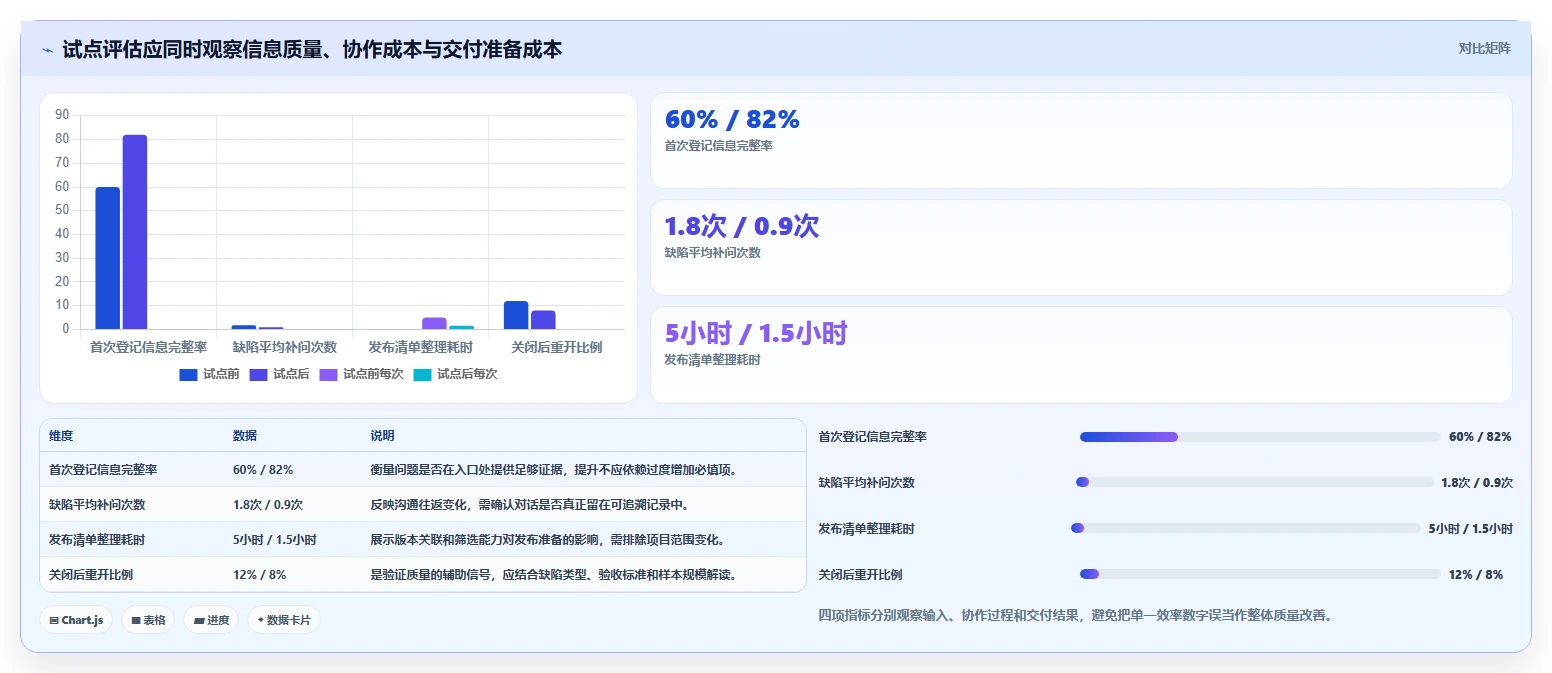Image resolution: width=1552 pixels, height=673 pixels.
Task: Click the 对比矩阵 label in header
Action: coord(1484,48)
